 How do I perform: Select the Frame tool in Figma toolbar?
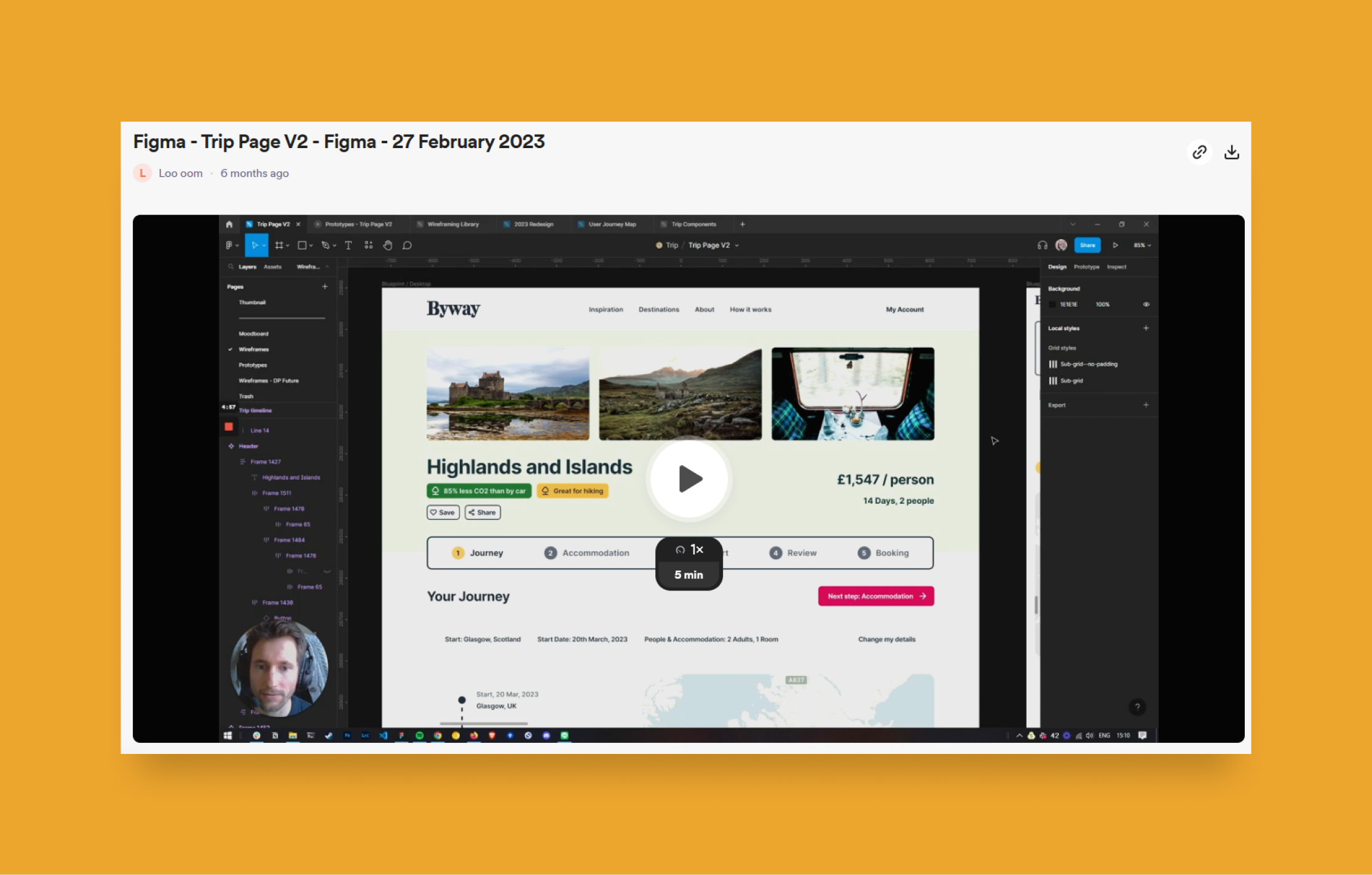(x=279, y=245)
